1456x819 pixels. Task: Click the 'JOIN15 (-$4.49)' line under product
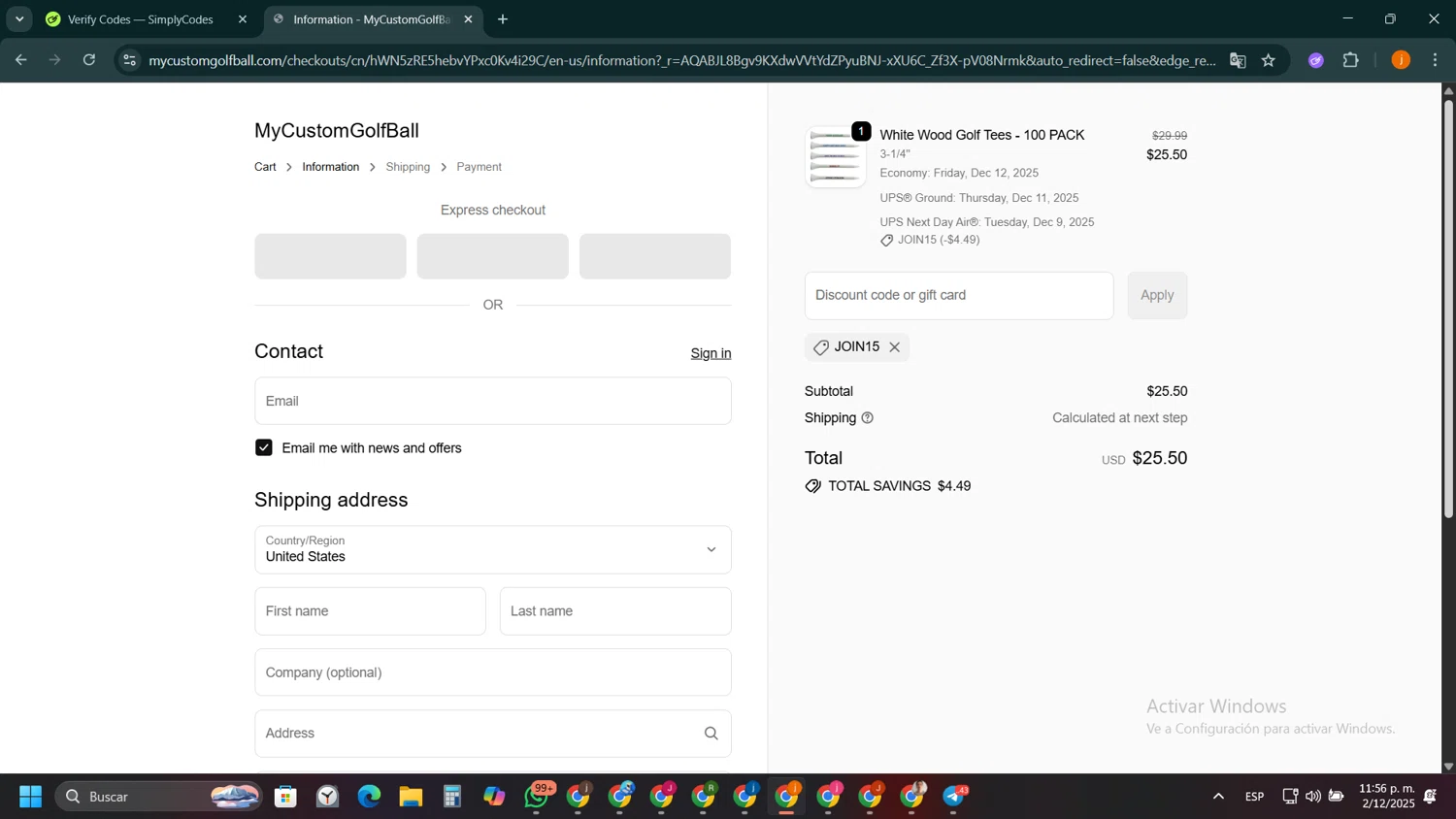[x=939, y=240]
